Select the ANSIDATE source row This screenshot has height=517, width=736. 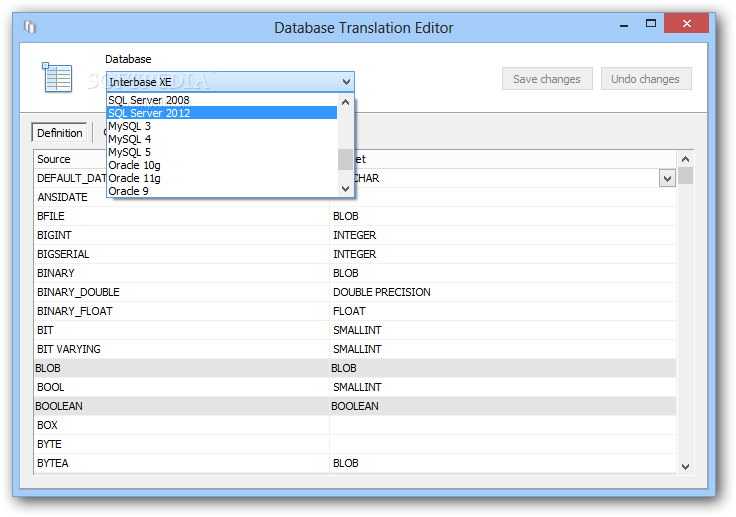(x=181, y=197)
